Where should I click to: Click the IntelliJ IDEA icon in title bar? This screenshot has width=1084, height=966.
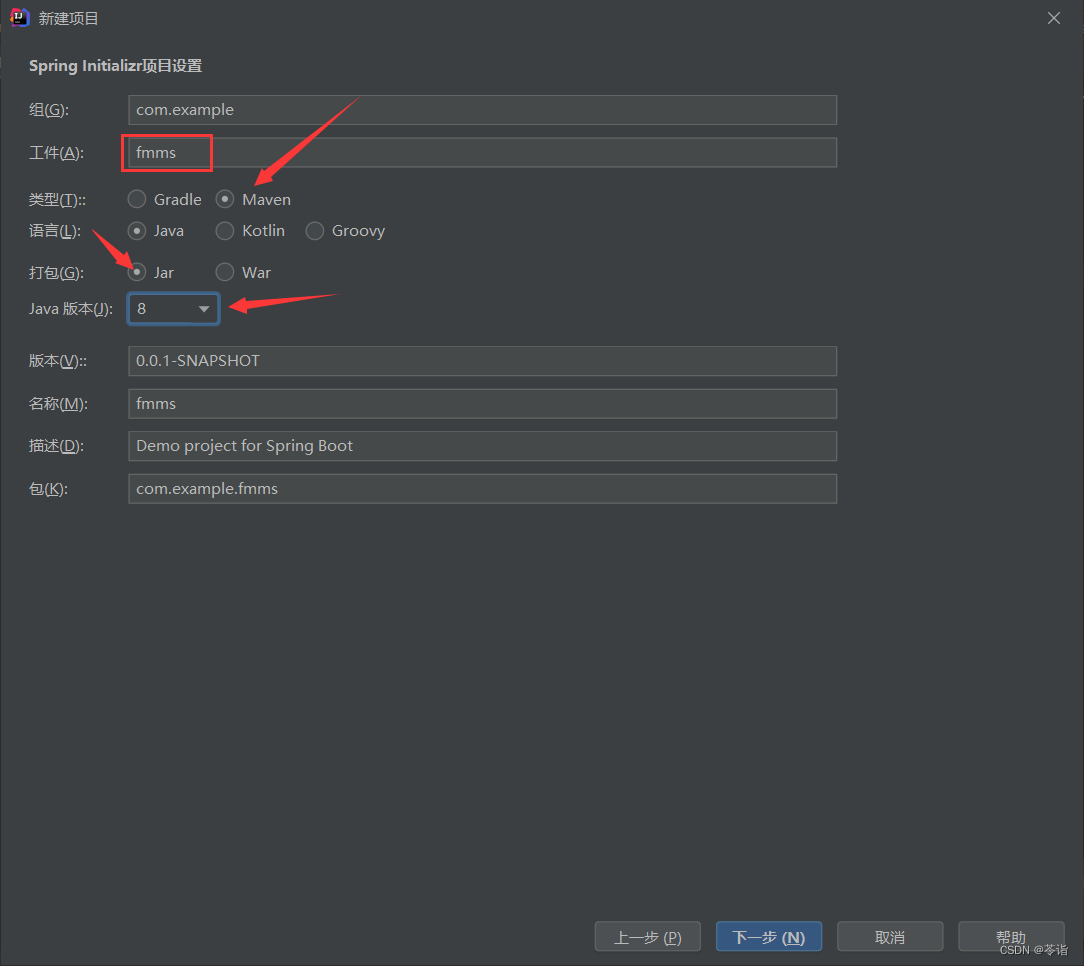tap(19, 17)
